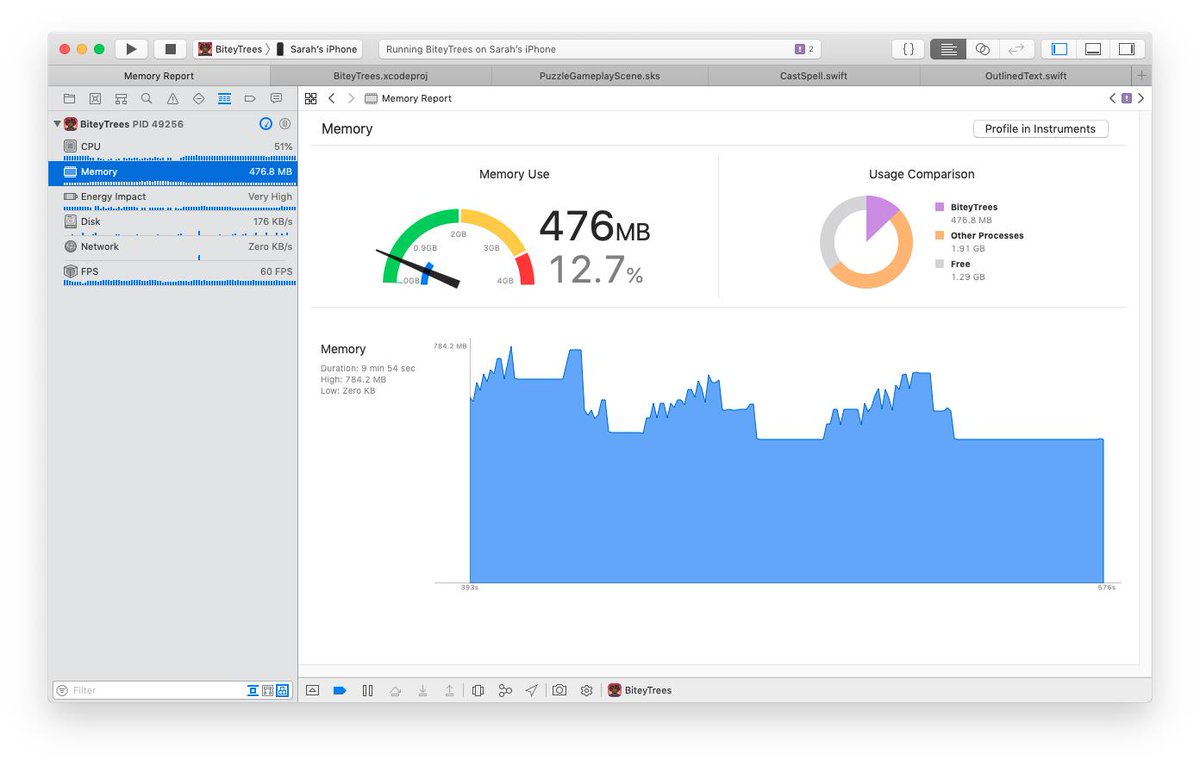Collapse the BiteyTrees process disclosure triangle

click(57, 124)
